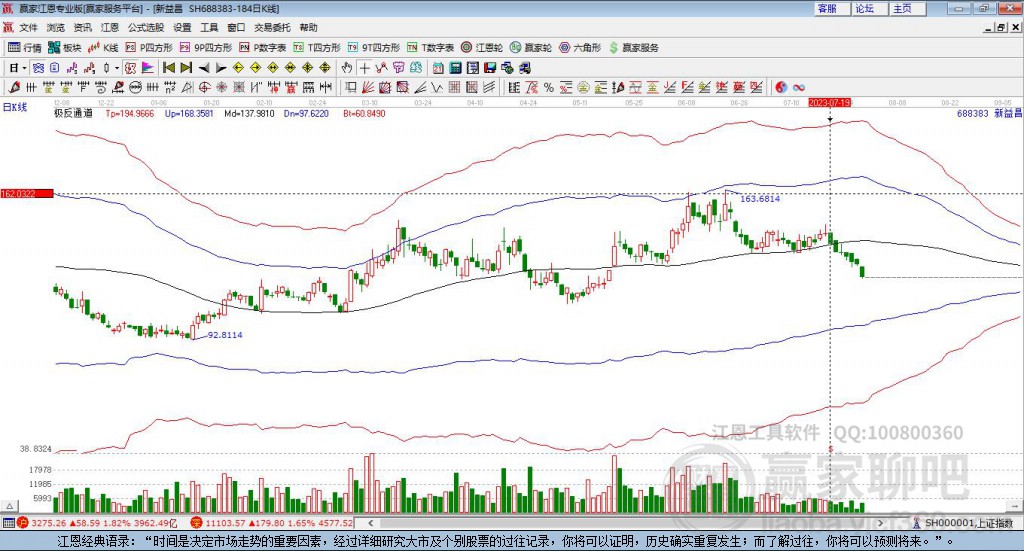Click the red yin-yang ball icon
This screenshot has height=551, width=1024.
781,87
